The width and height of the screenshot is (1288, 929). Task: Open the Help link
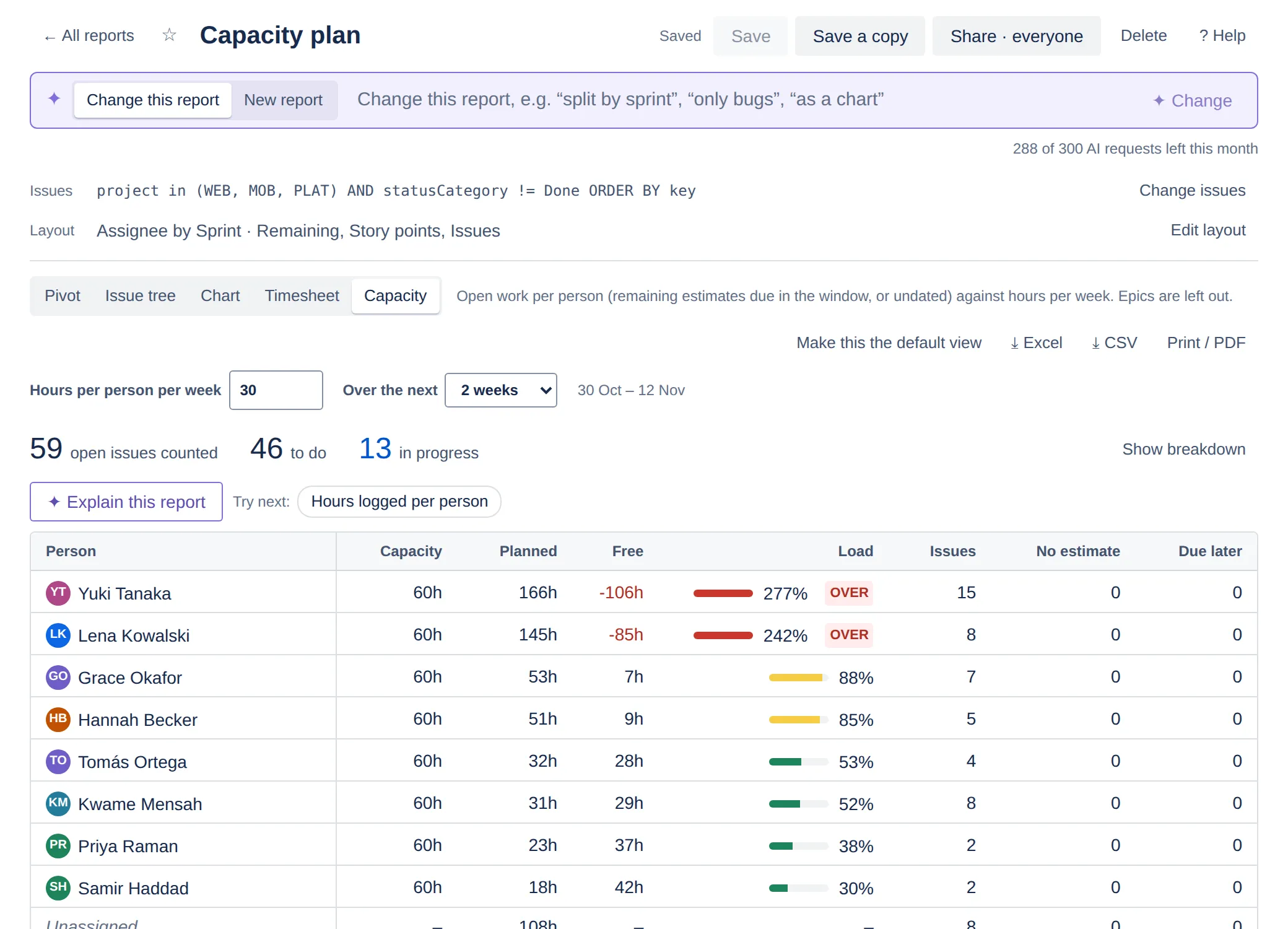[1222, 36]
